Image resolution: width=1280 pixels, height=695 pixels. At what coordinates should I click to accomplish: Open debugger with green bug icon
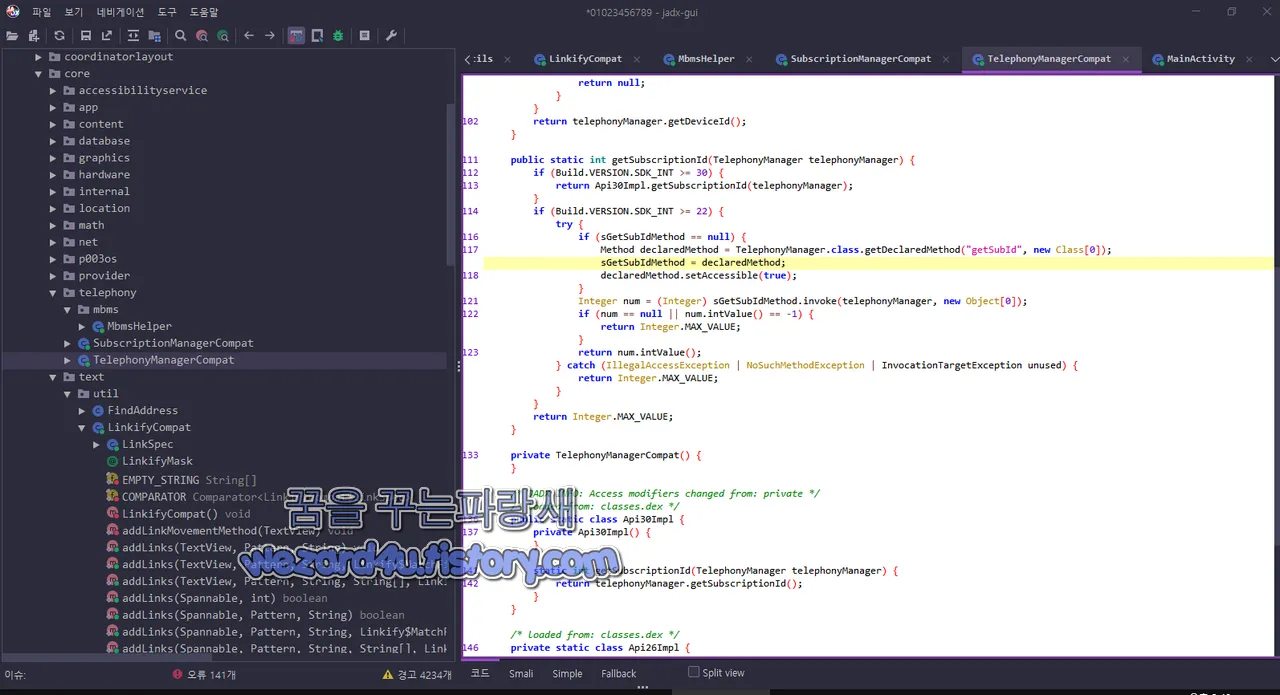click(x=338, y=35)
